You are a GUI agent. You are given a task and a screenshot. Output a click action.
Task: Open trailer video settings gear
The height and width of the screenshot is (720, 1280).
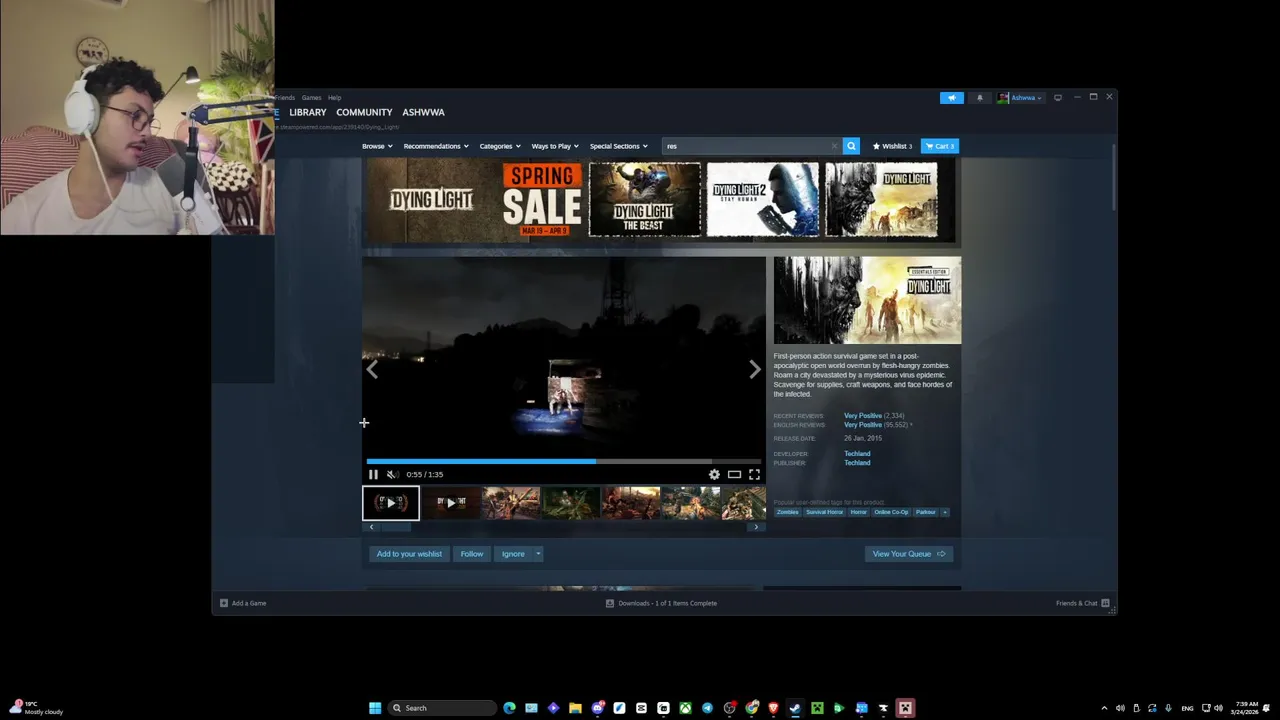(714, 475)
